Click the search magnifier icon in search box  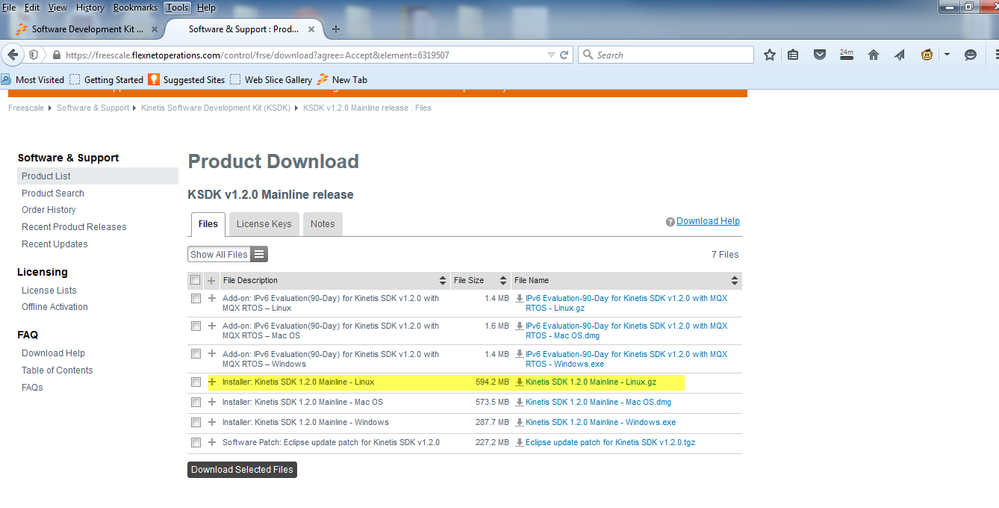pos(588,55)
